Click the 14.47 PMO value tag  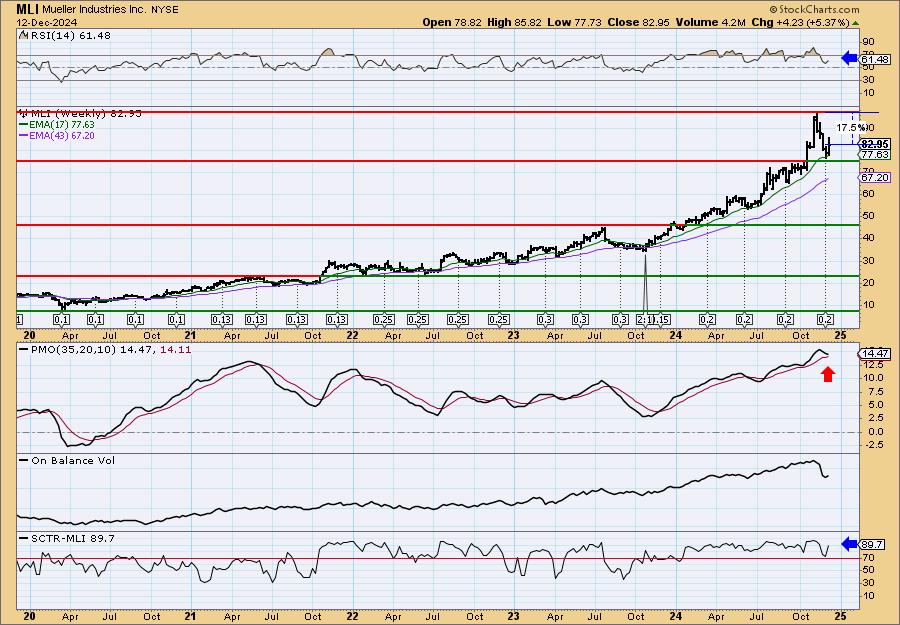(875, 354)
